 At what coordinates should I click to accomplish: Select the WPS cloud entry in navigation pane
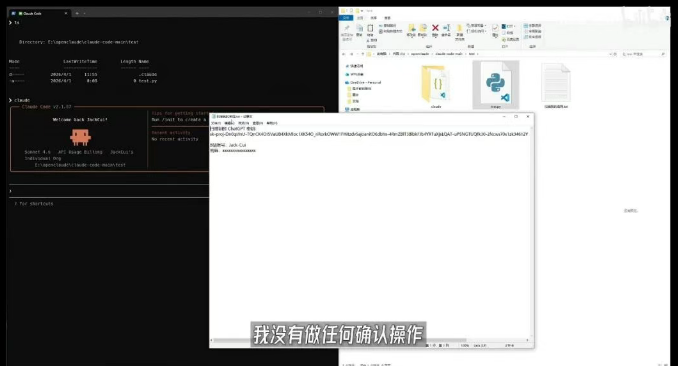click(x=354, y=74)
